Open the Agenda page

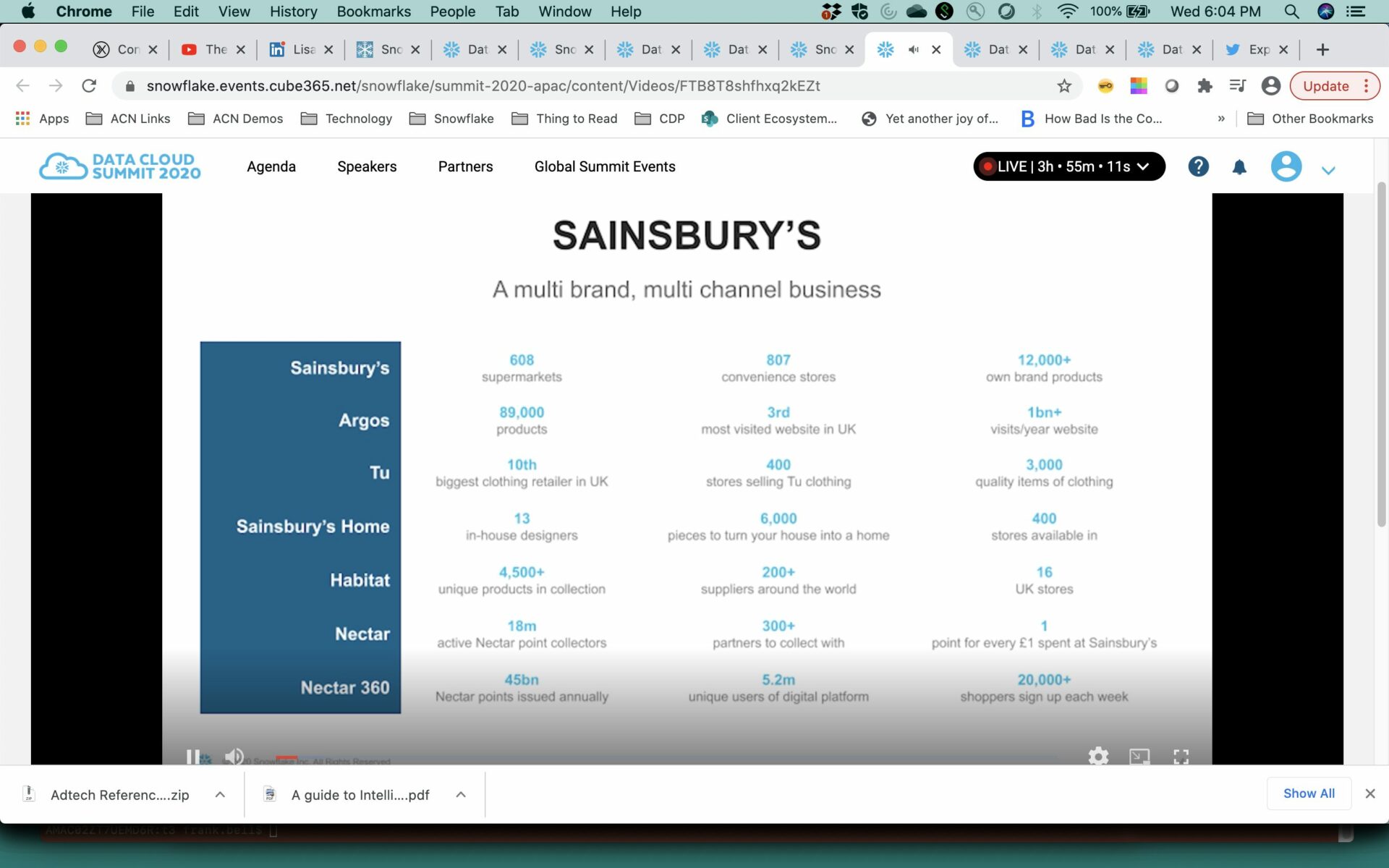pos(271,166)
